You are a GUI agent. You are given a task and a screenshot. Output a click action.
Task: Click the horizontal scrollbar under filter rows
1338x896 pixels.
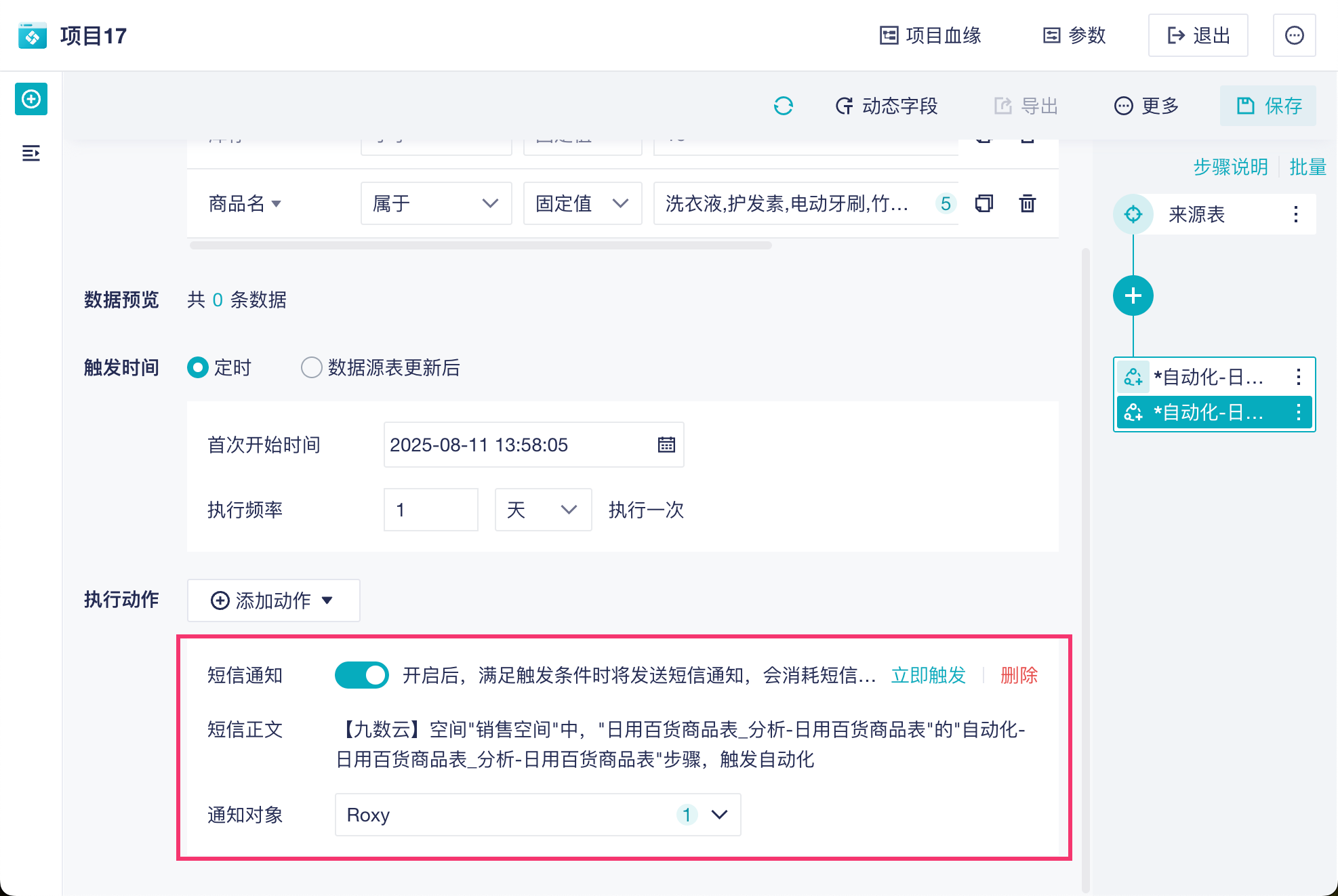click(x=480, y=245)
